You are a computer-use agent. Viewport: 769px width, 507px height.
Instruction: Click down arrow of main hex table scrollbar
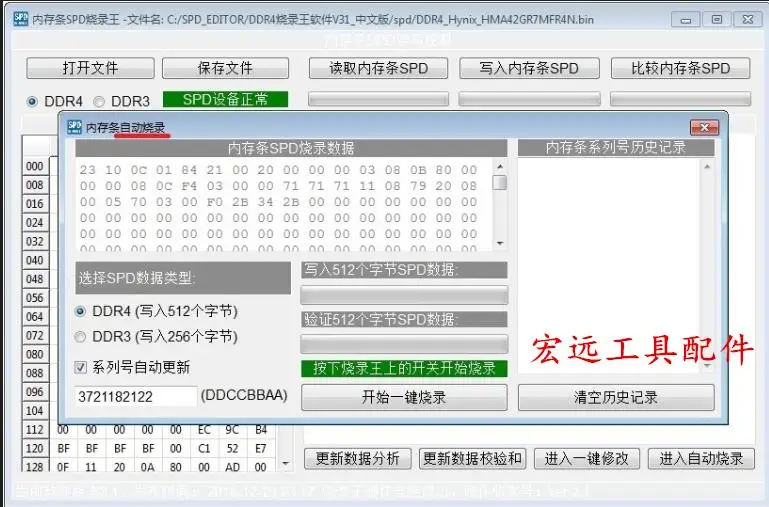pyautogui.click(x=285, y=463)
